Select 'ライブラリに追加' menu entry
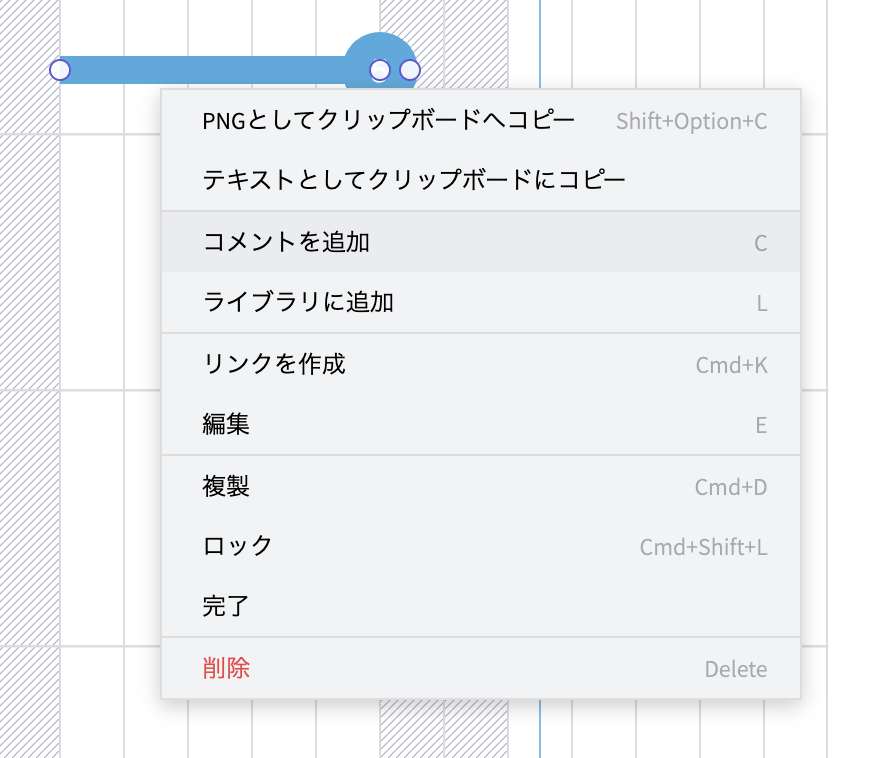Viewport: 870px width, 758px height. tap(298, 303)
